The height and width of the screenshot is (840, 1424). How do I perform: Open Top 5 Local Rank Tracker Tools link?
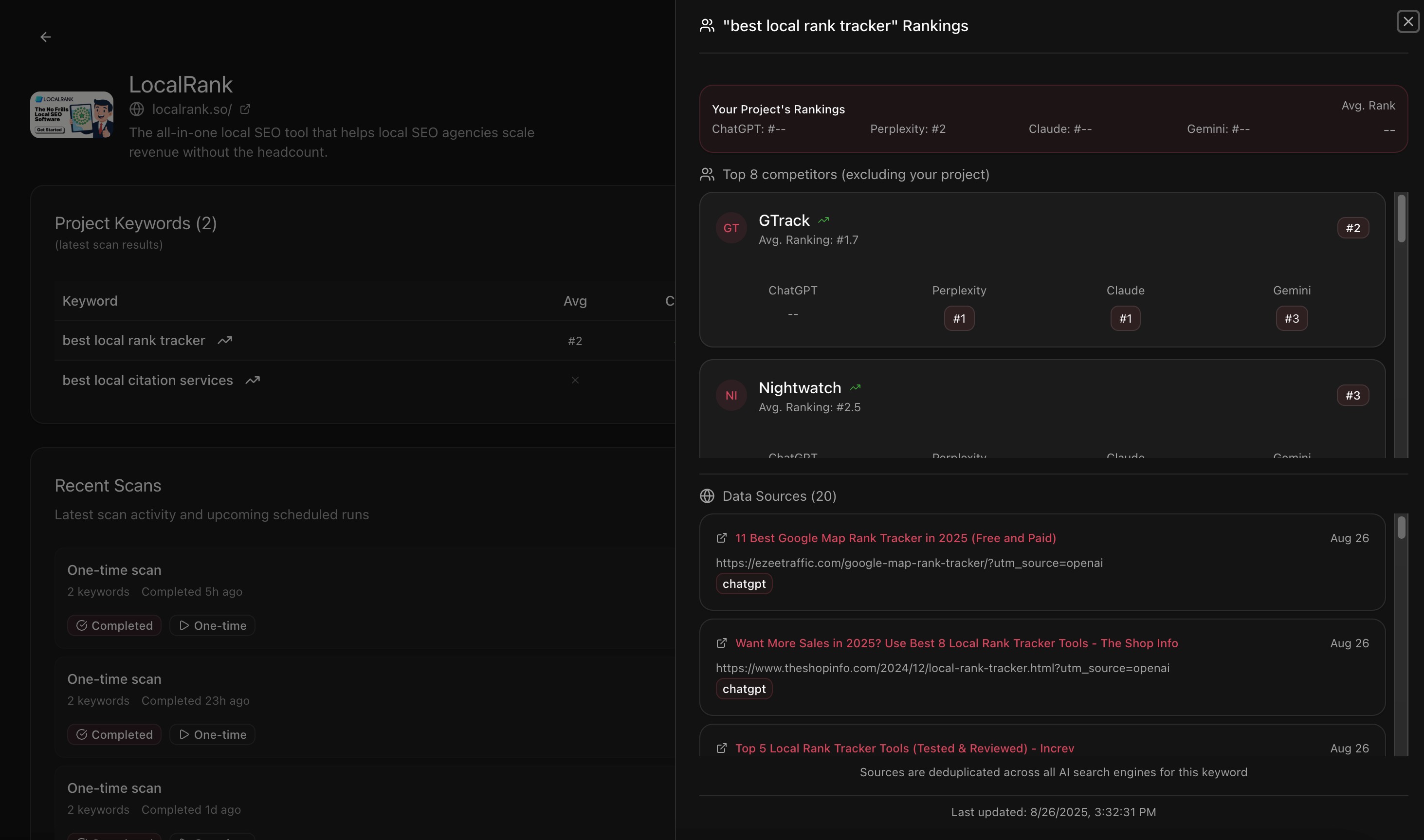(904, 749)
